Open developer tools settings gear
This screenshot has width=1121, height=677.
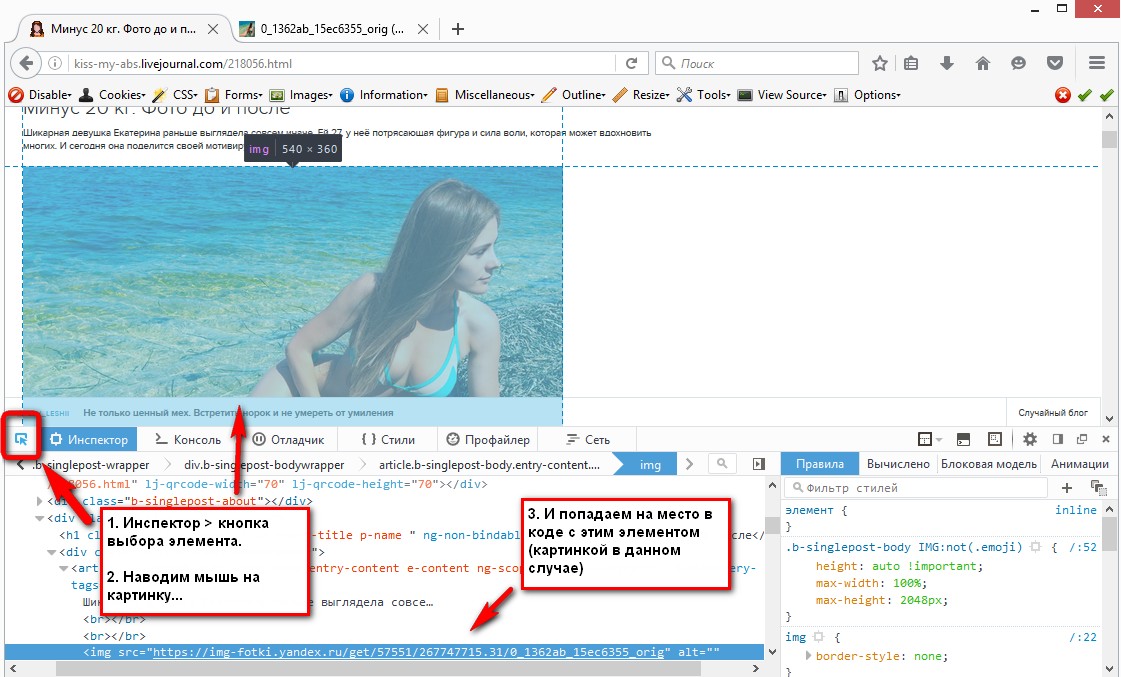[1029, 439]
